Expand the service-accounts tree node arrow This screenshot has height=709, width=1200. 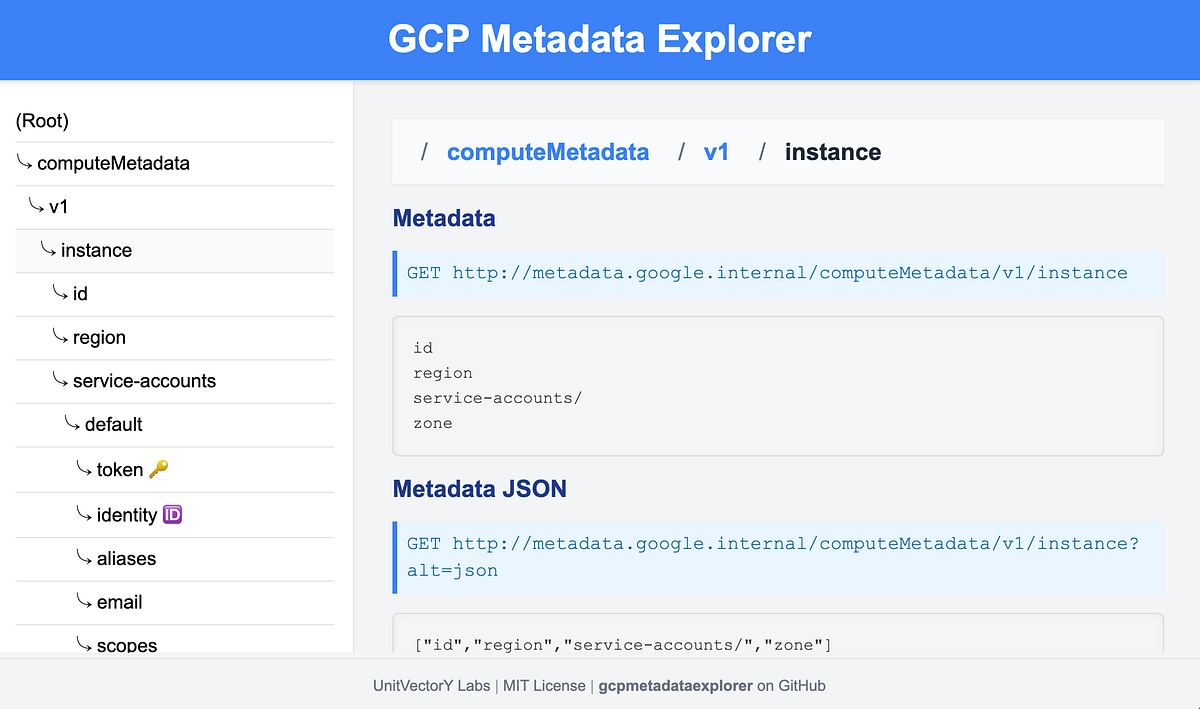60,381
